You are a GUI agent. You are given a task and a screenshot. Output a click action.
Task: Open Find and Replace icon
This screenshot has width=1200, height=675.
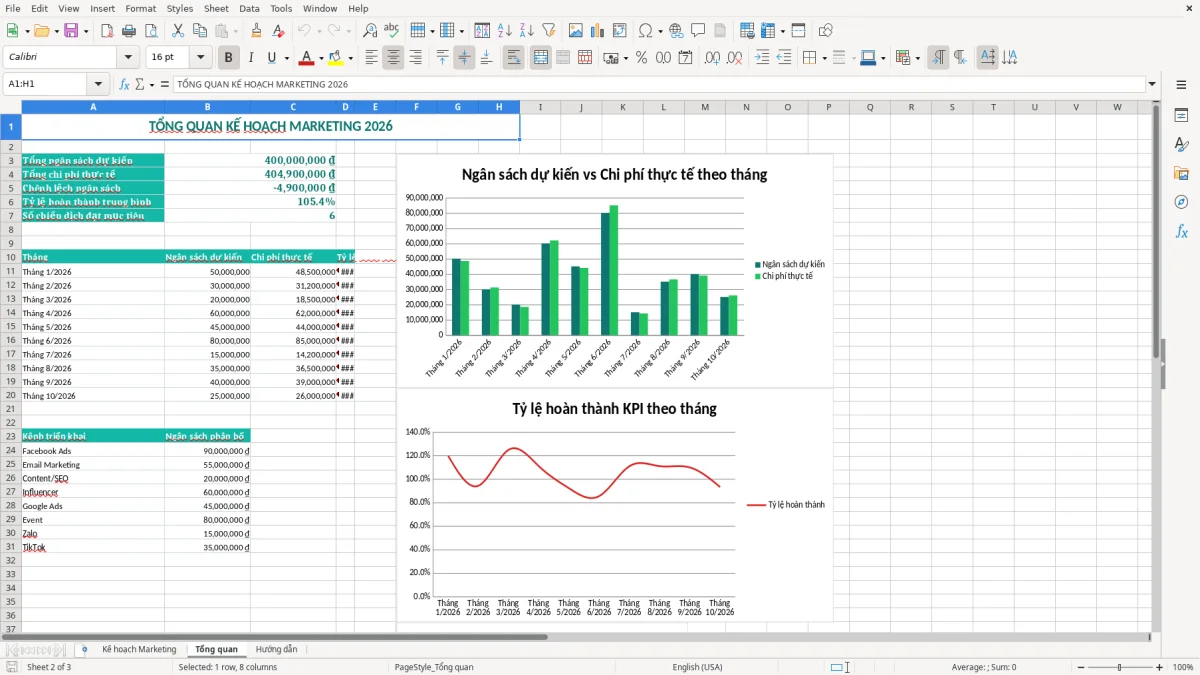(x=370, y=31)
